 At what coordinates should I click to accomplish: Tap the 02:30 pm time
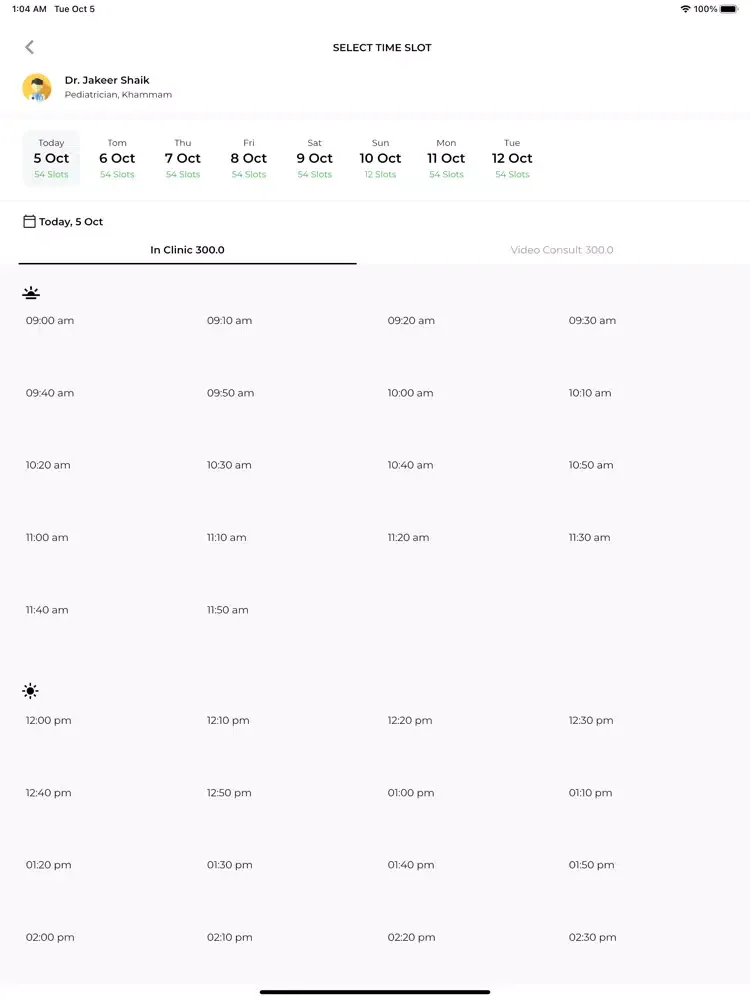(x=592, y=938)
